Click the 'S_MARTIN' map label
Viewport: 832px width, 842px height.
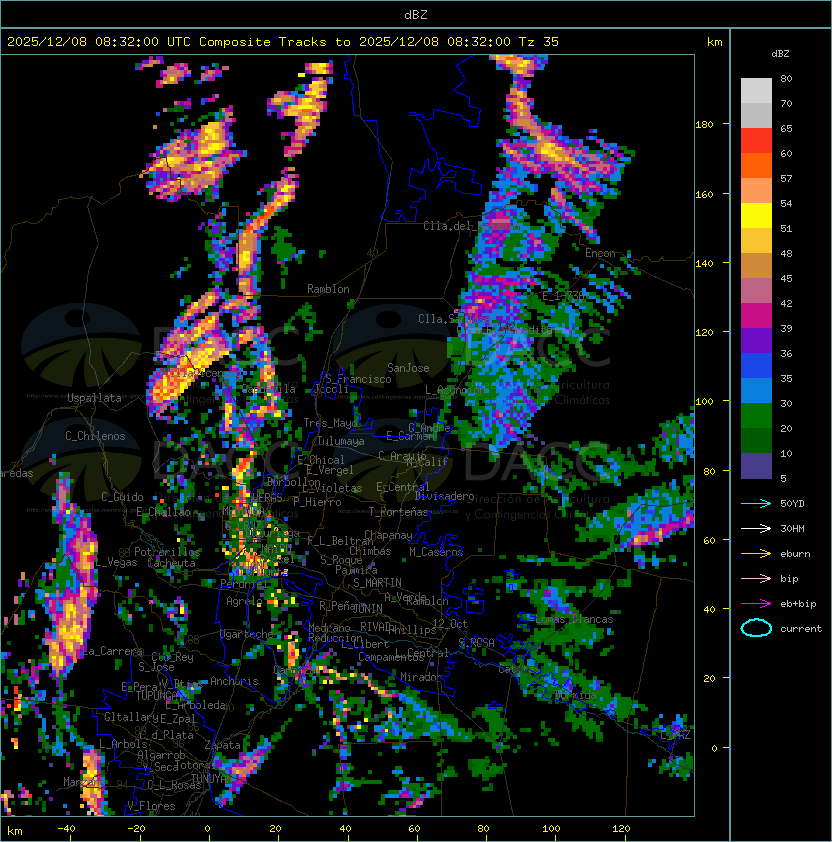pos(377,583)
